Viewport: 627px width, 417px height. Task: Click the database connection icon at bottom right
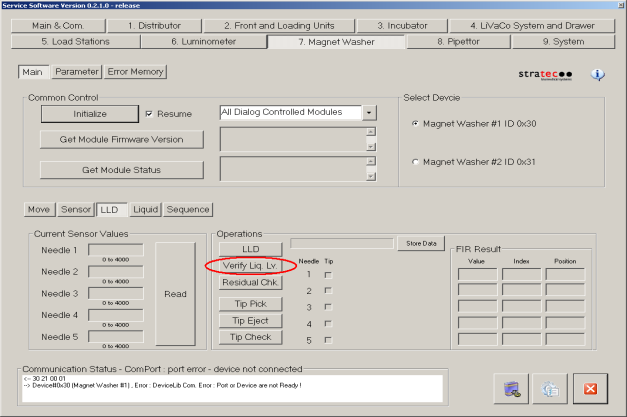(x=511, y=388)
